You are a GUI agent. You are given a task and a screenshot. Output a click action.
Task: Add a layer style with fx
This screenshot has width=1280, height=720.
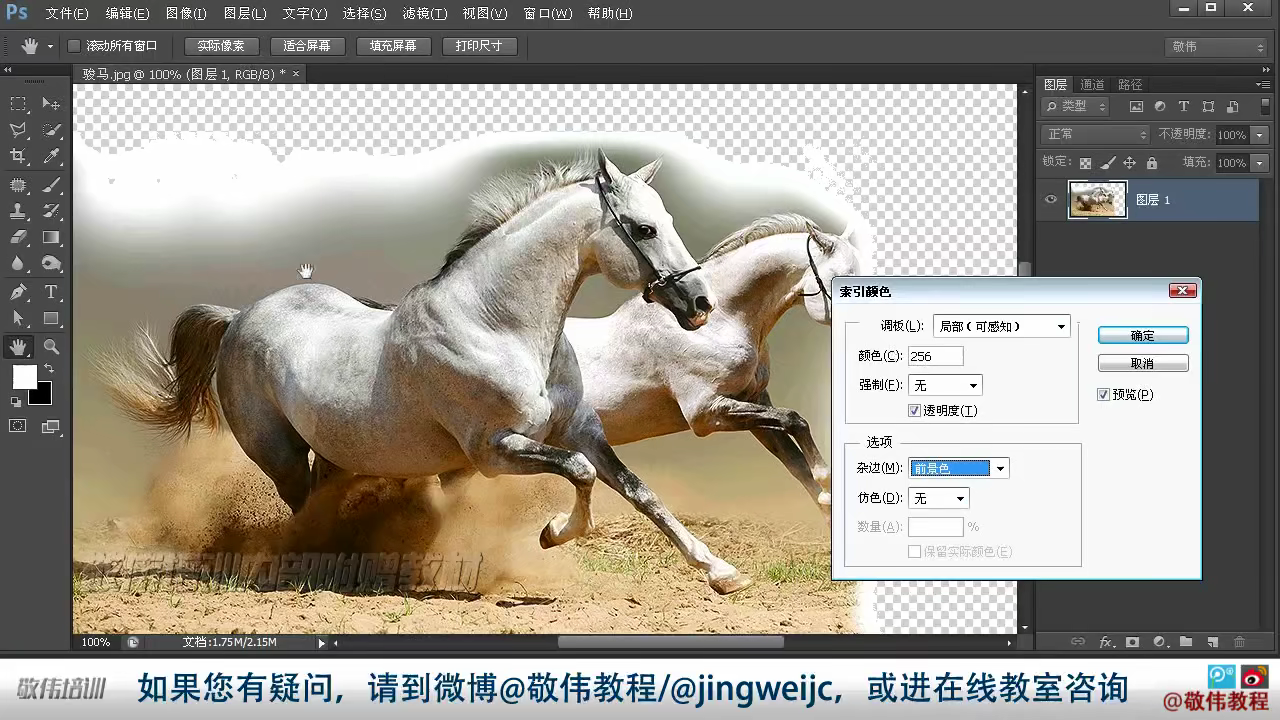(1106, 642)
